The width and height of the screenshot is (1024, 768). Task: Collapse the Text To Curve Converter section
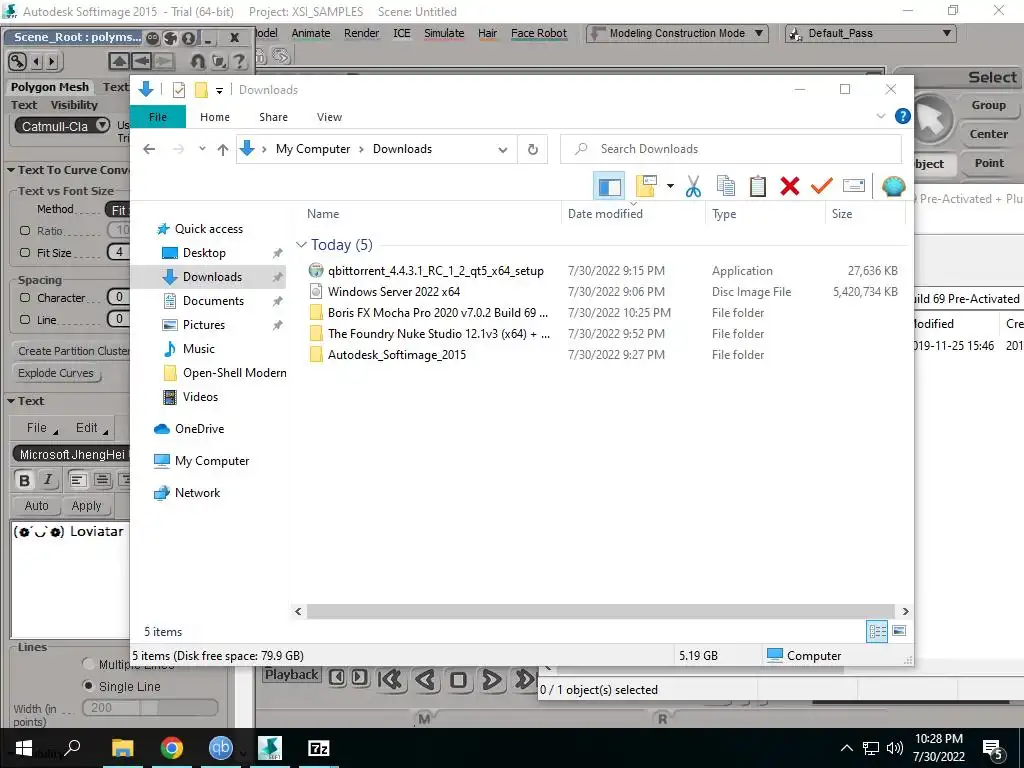[x=11, y=170]
